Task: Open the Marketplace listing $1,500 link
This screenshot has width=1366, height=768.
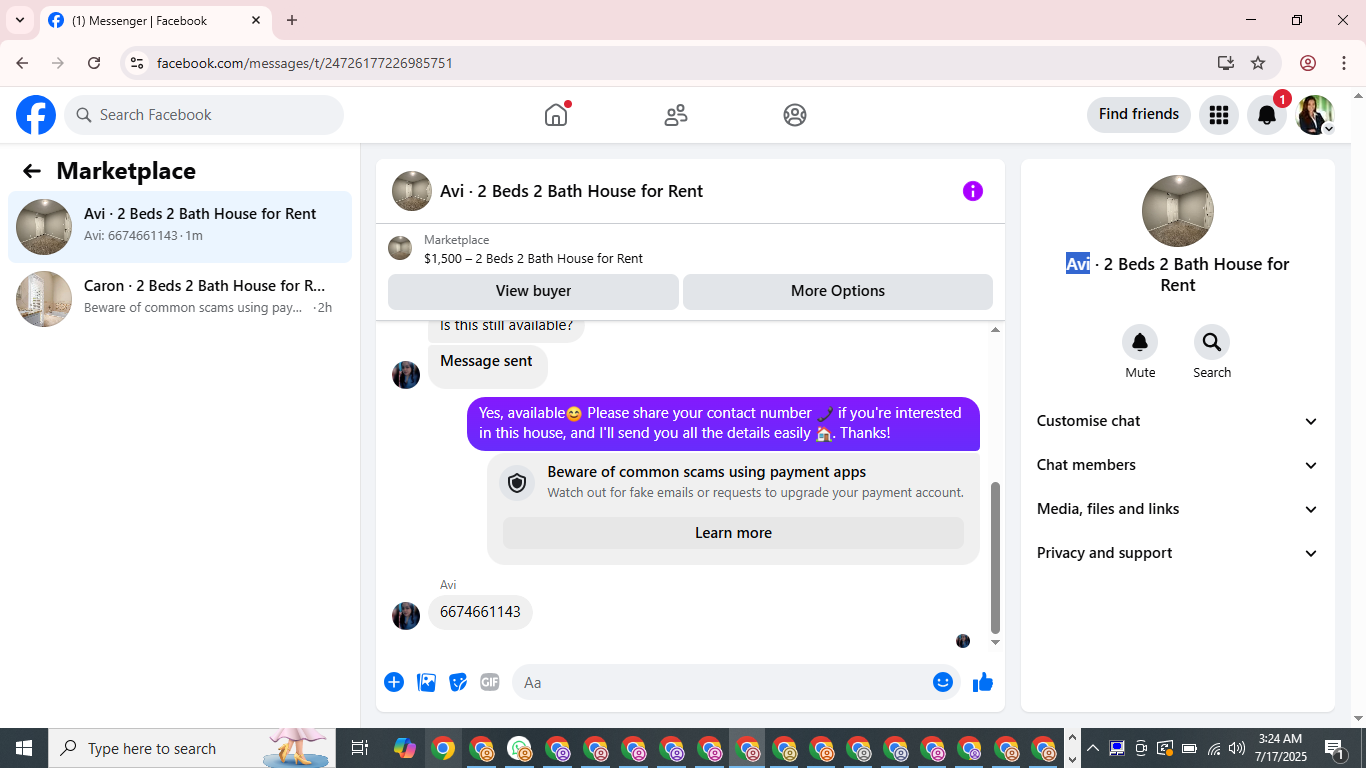Action: coord(533,258)
